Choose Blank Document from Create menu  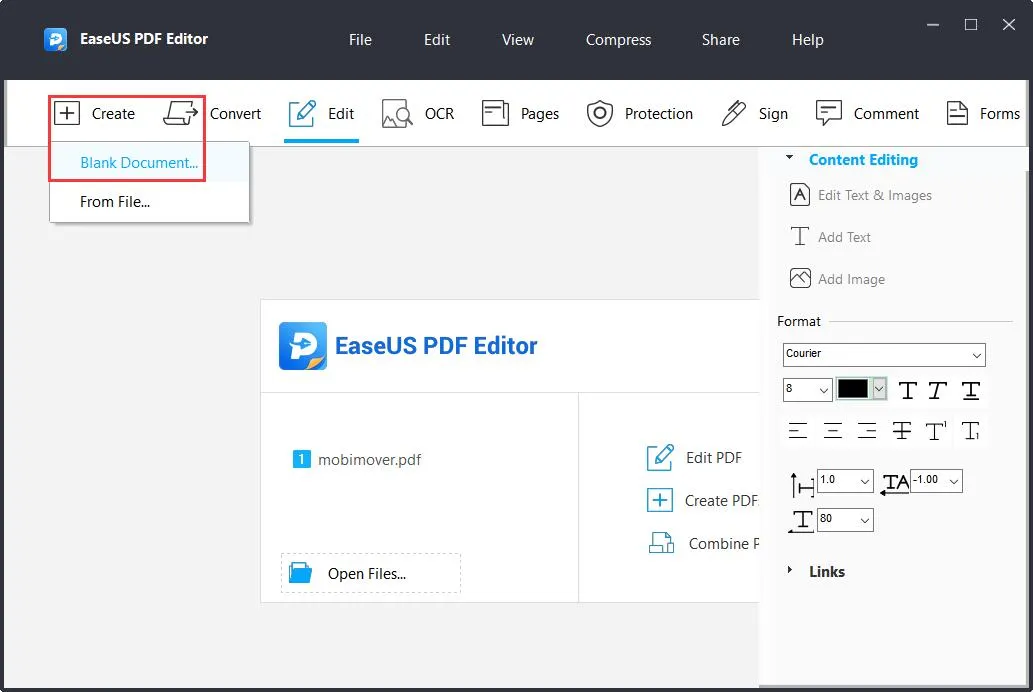(139, 162)
